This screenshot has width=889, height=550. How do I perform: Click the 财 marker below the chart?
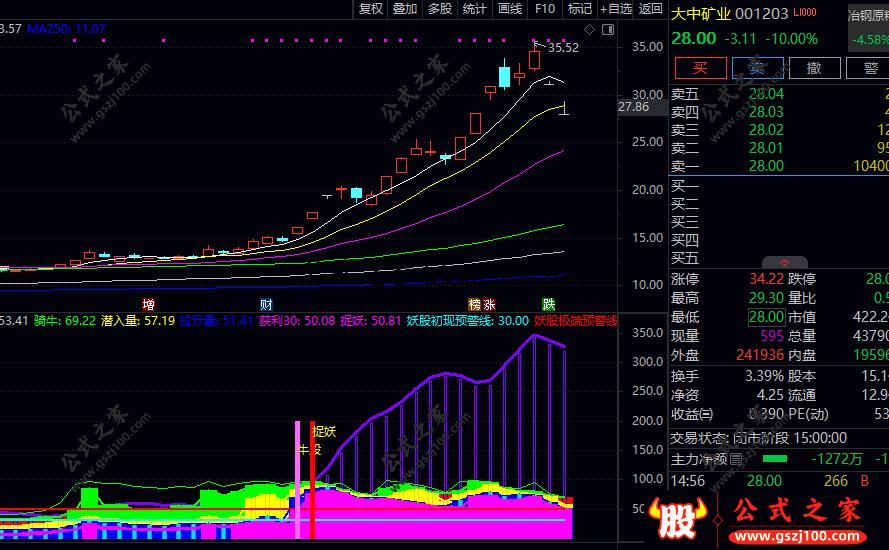(x=266, y=304)
